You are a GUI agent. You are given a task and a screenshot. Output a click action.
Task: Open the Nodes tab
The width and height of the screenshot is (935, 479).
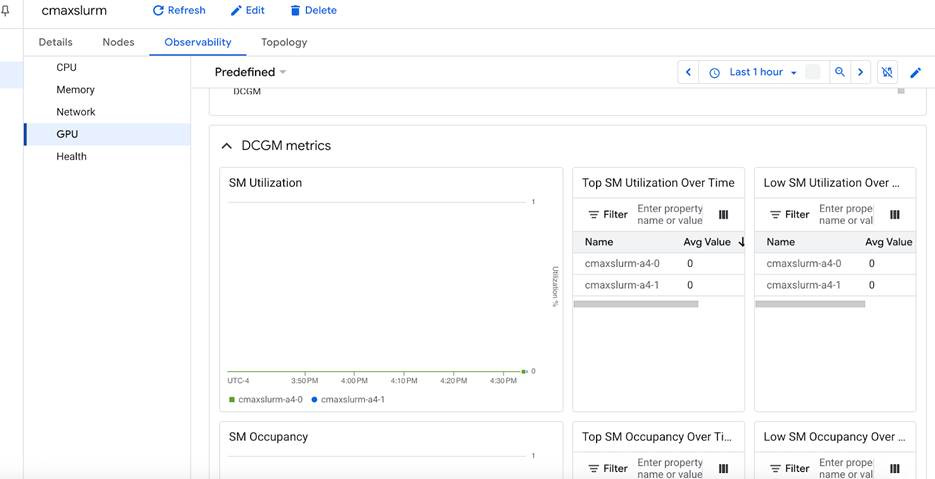point(118,42)
